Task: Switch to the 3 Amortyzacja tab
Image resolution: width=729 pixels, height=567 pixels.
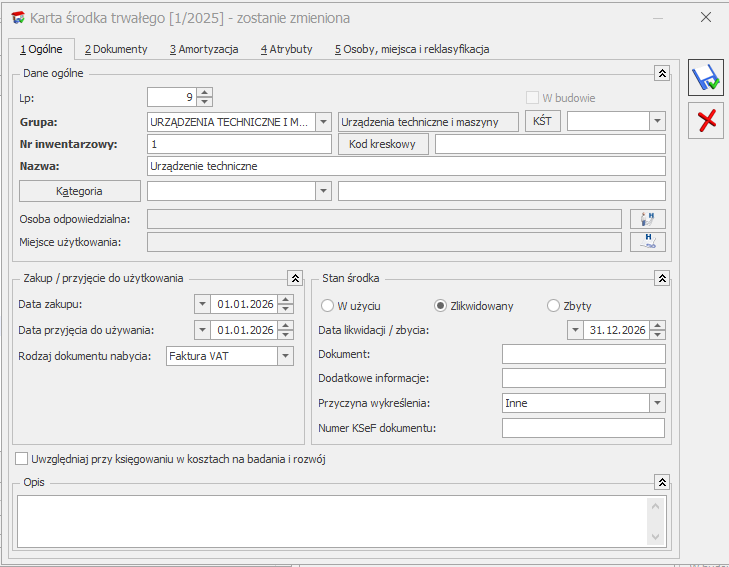Action: 204,49
